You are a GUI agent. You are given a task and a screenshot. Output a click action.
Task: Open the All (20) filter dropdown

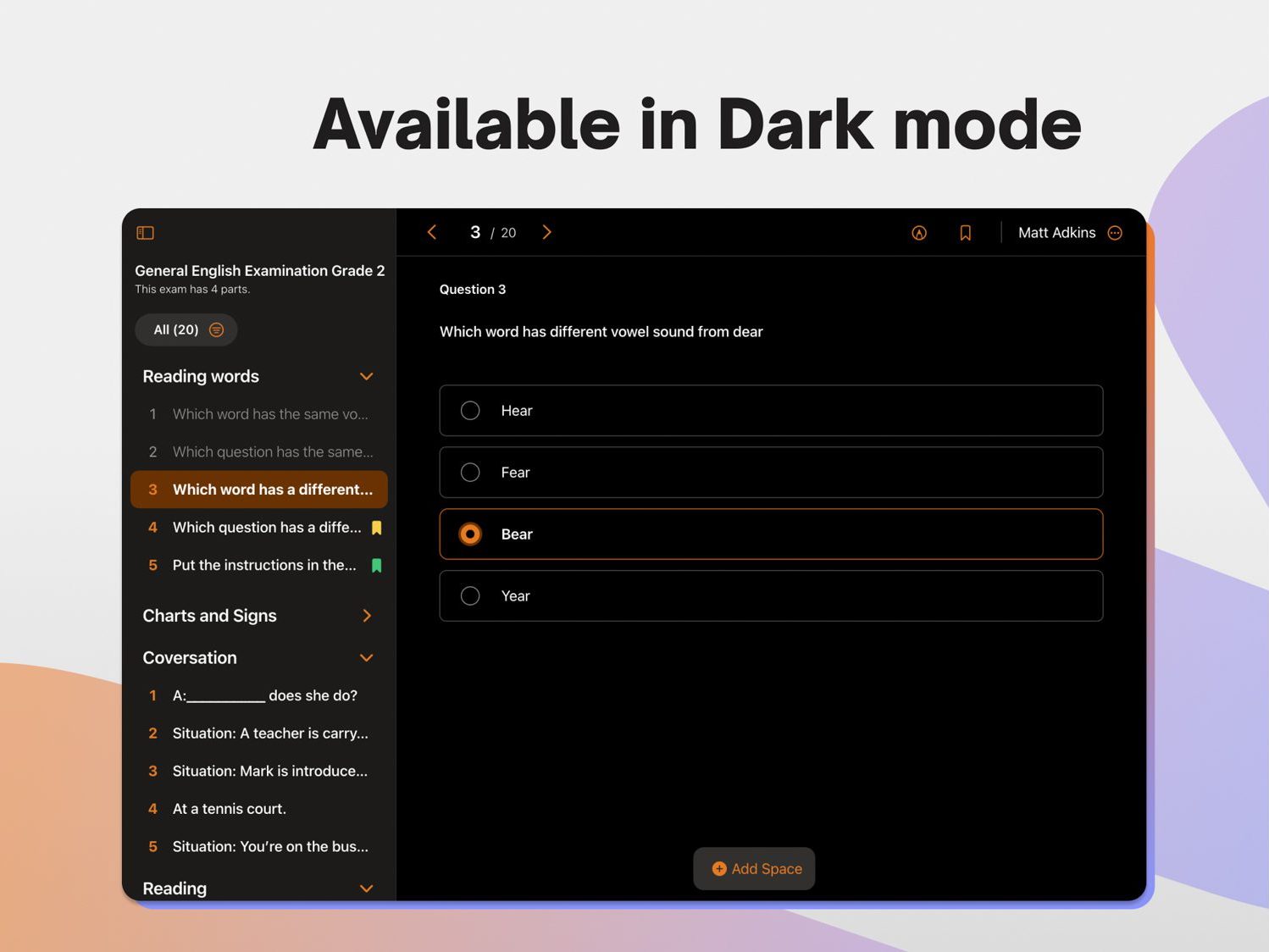point(186,329)
